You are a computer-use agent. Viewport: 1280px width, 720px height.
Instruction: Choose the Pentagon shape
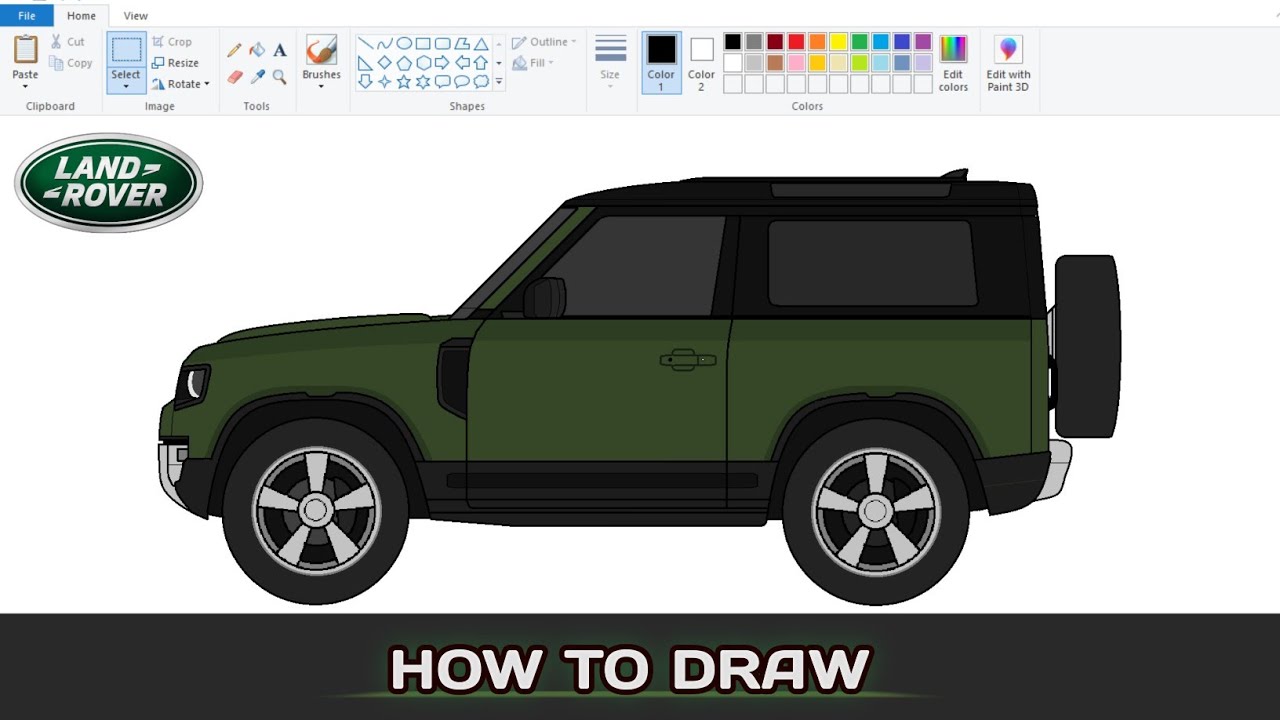click(x=404, y=62)
